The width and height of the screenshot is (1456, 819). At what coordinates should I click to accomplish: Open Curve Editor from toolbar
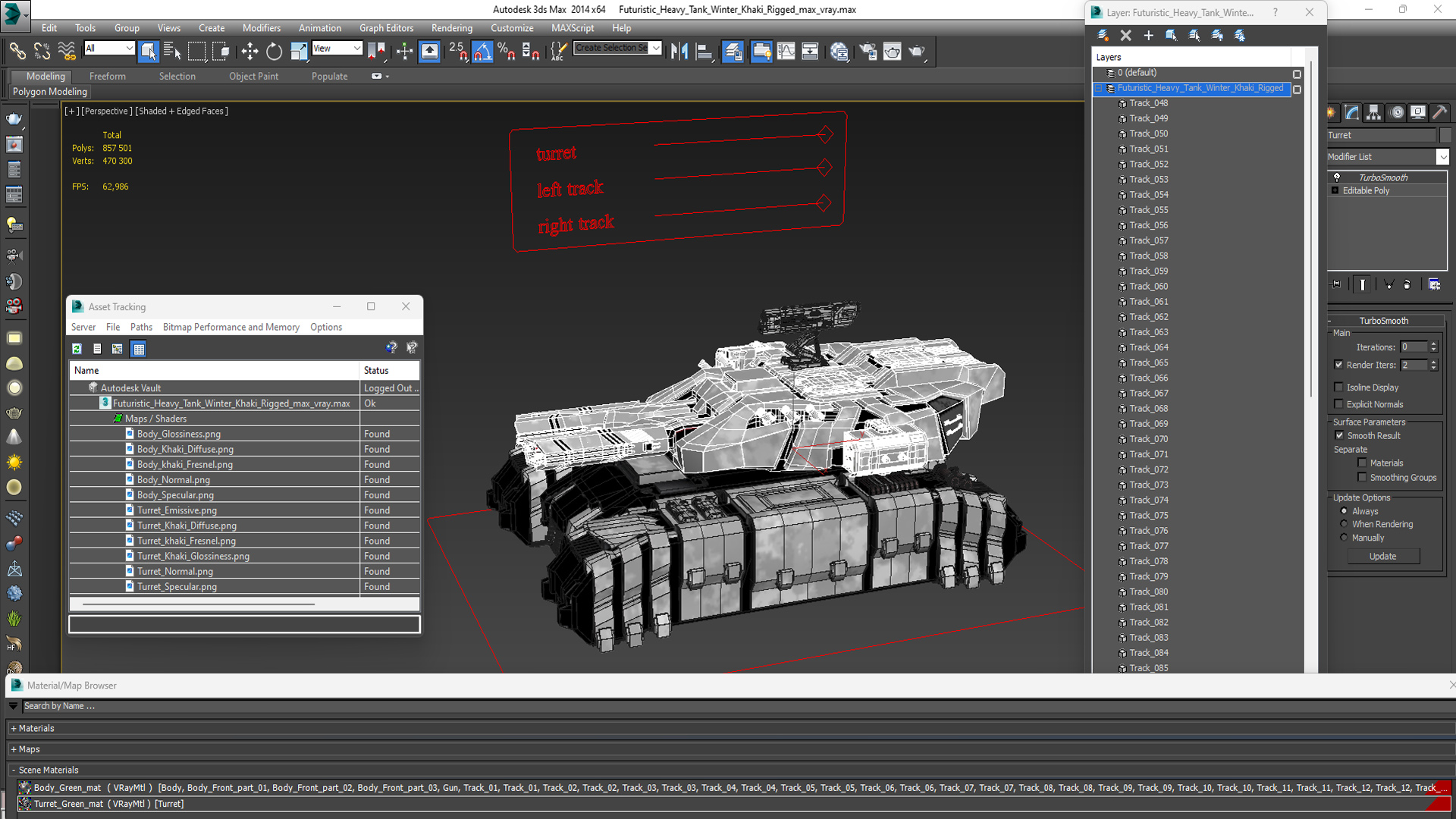point(786,52)
